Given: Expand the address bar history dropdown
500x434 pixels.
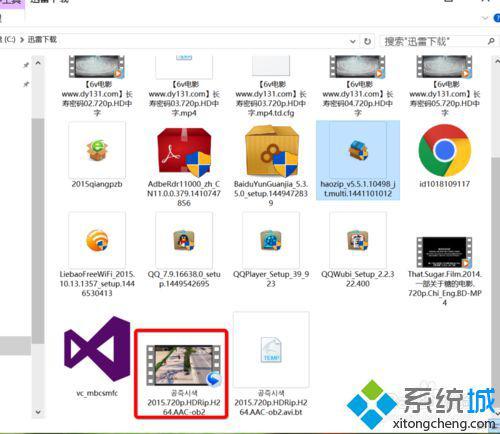Looking at the screenshot, I should pos(353,42).
